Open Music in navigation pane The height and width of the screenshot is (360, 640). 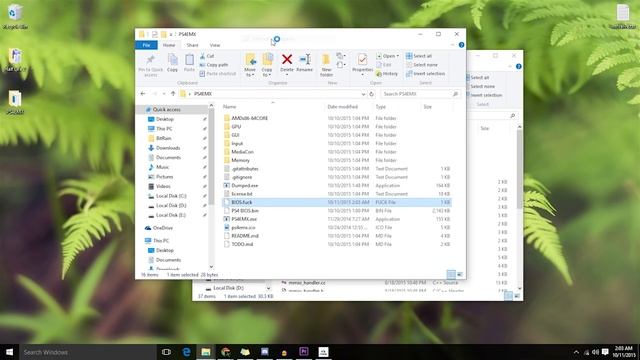click(162, 167)
